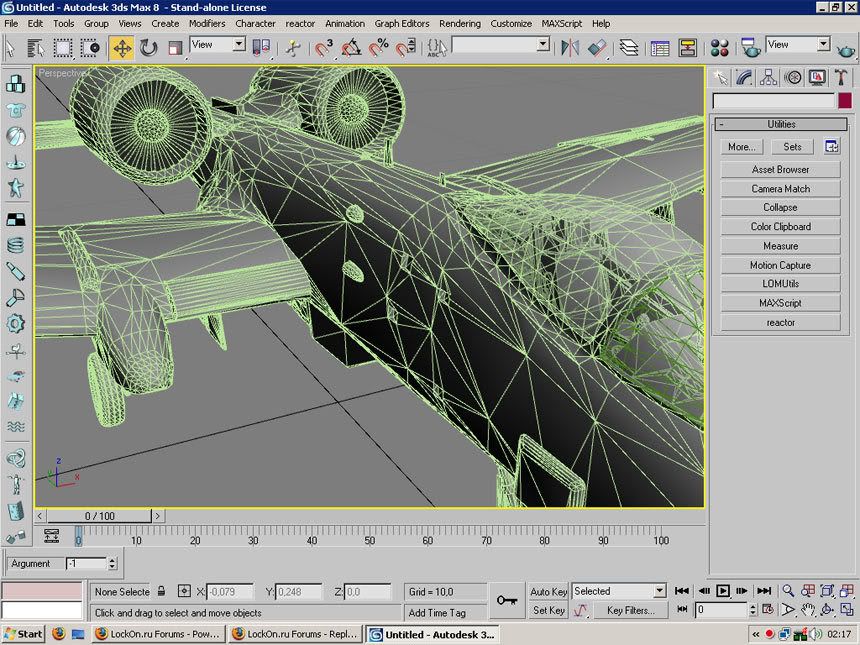Click the Play Animation button

723,591
